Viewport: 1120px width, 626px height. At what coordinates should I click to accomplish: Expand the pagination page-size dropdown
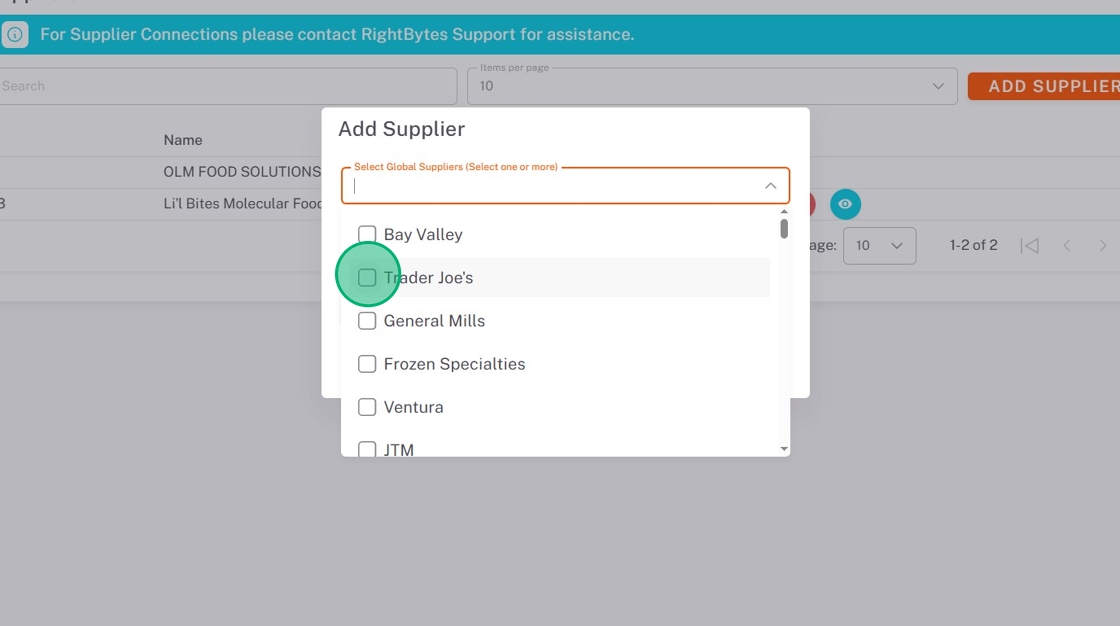(879, 246)
